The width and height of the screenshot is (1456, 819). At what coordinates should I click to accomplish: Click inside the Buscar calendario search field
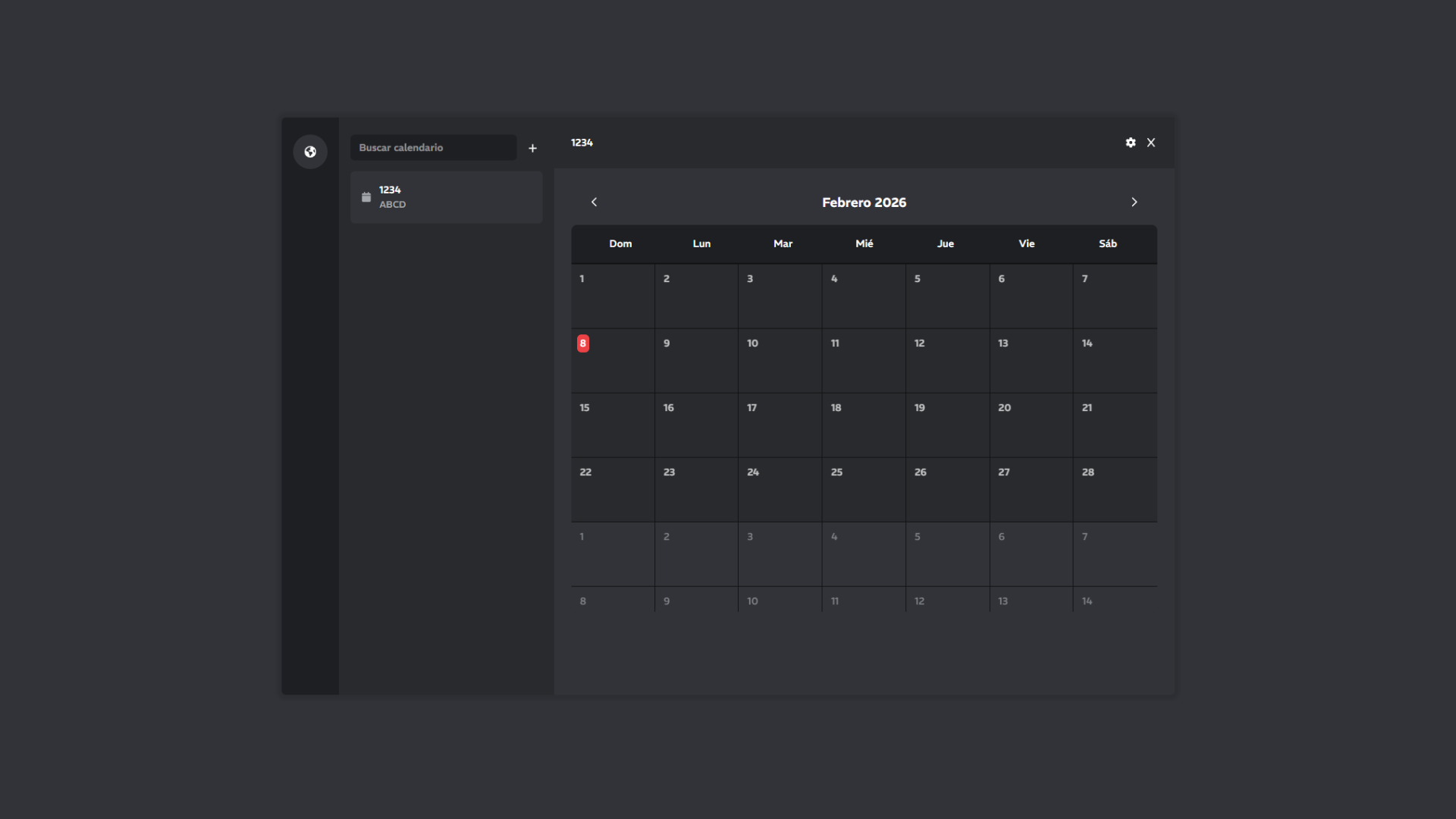point(433,147)
